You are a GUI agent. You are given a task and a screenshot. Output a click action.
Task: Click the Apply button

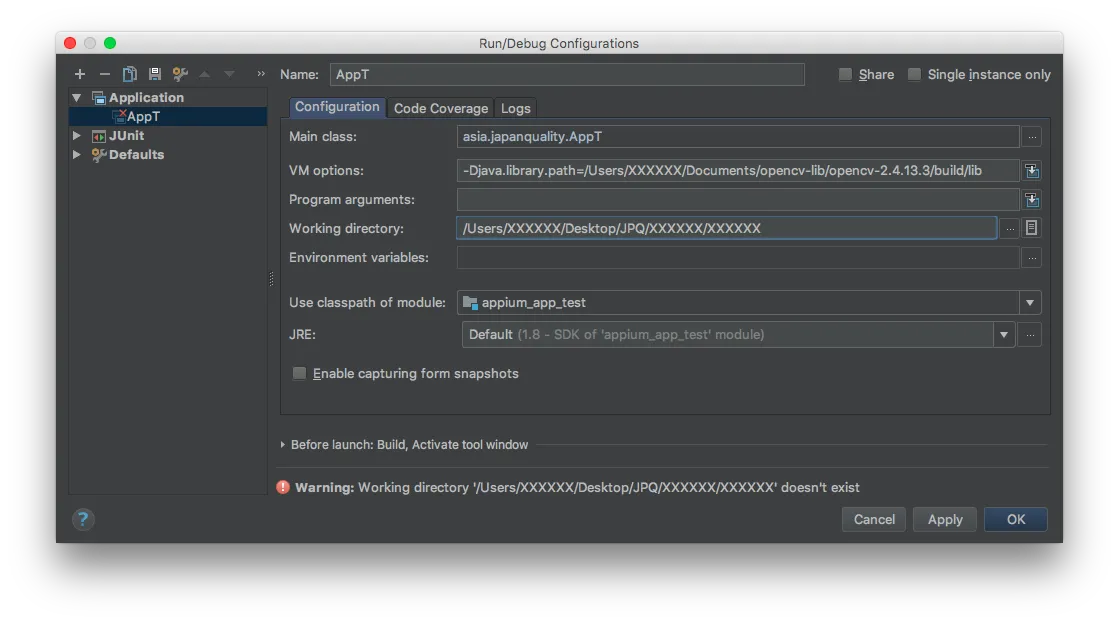pyautogui.click(x=944, y=519)
